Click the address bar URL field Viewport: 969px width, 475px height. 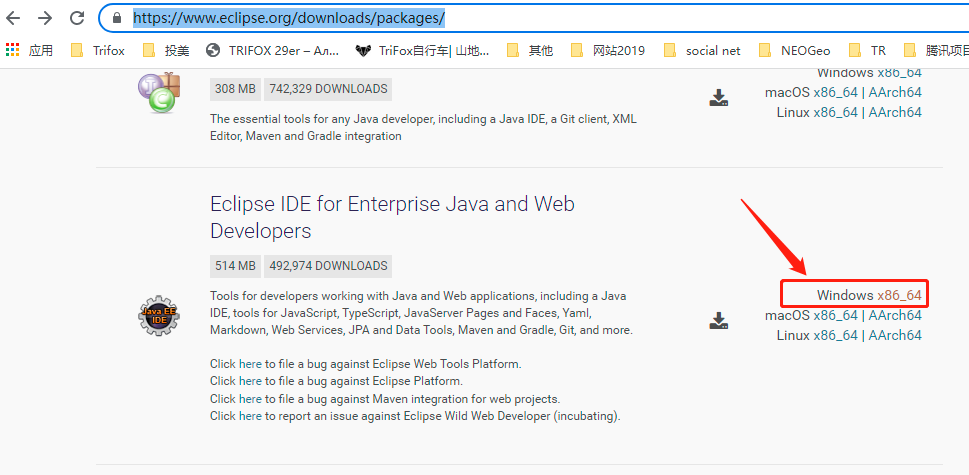[x=500, y=18]
